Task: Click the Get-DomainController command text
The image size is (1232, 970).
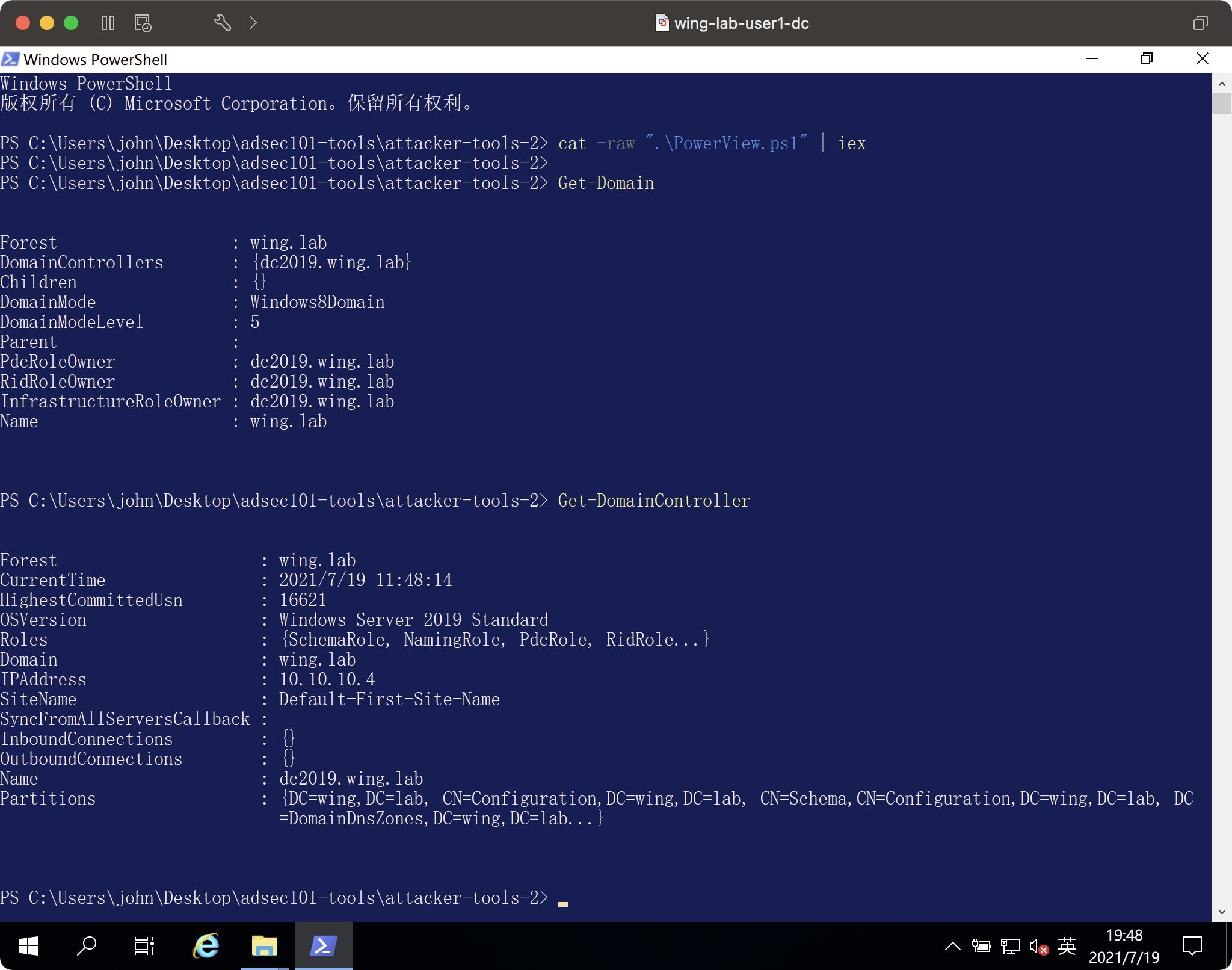Action: pos(654,501)
